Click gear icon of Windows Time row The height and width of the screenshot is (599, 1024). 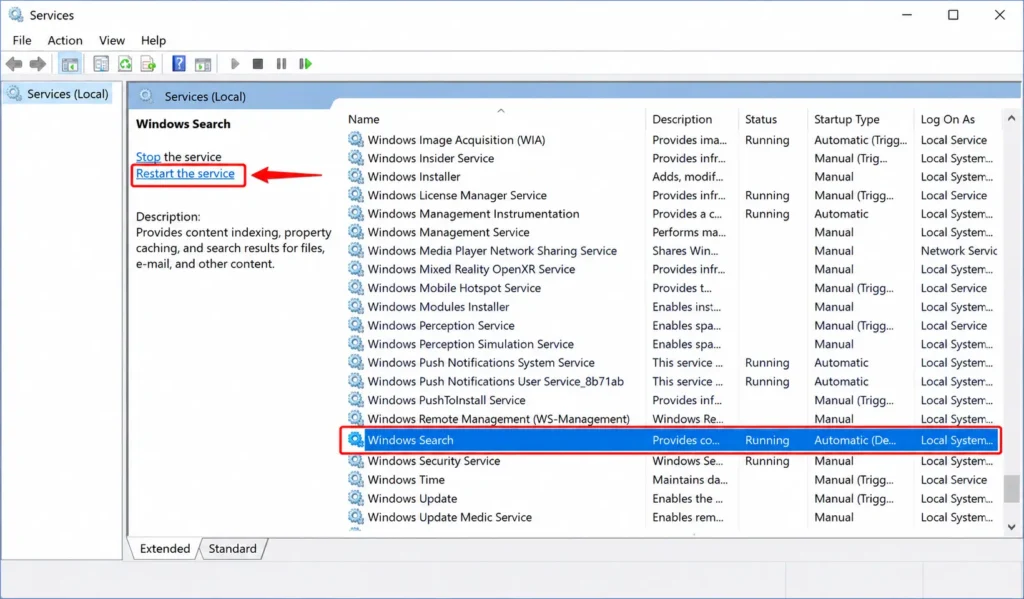(355, 479)
